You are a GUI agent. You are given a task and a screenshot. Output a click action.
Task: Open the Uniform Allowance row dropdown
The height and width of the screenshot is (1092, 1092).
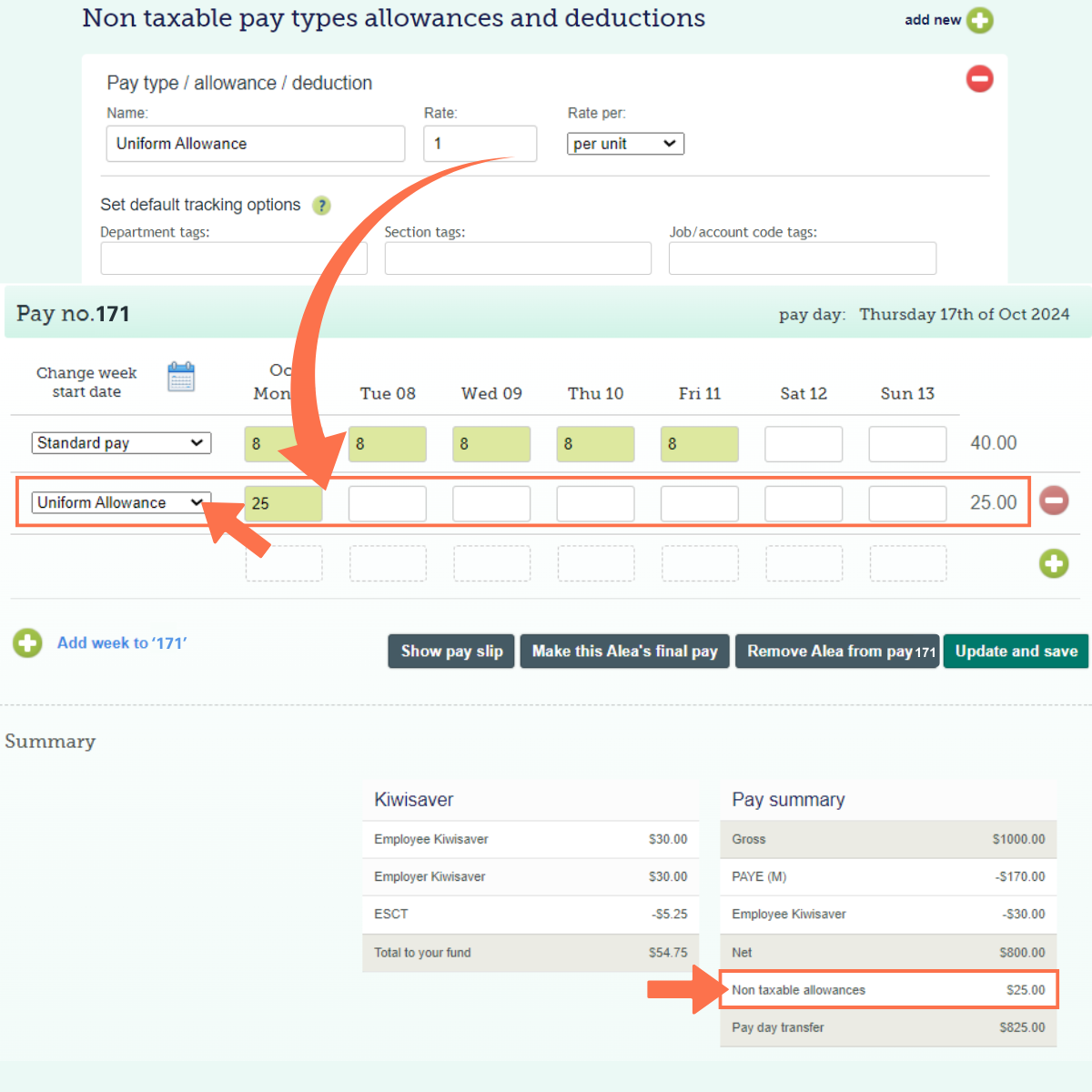pyautogui.click(x=121, y=501)
